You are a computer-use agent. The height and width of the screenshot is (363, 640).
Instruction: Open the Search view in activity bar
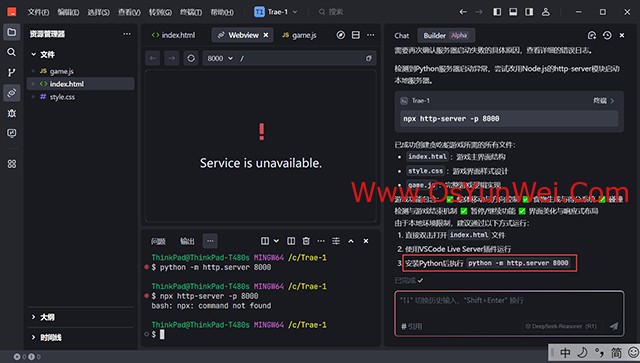(x=11, y=52)
